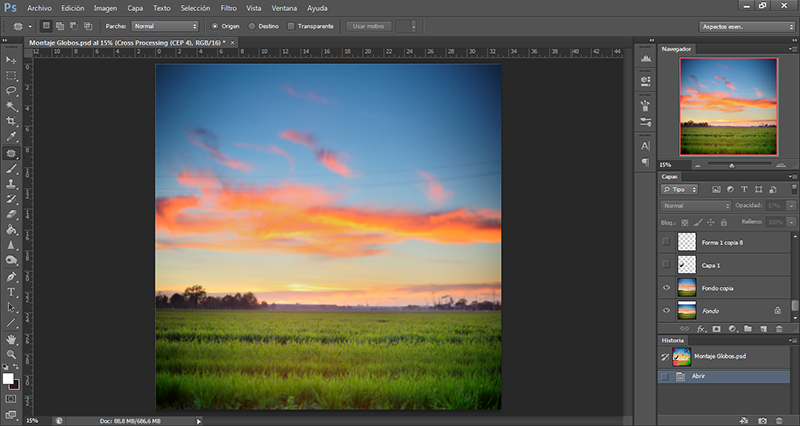800x426 pixels.
Task: Click the Quick Mask mode icon
Action: pos(11,399)
